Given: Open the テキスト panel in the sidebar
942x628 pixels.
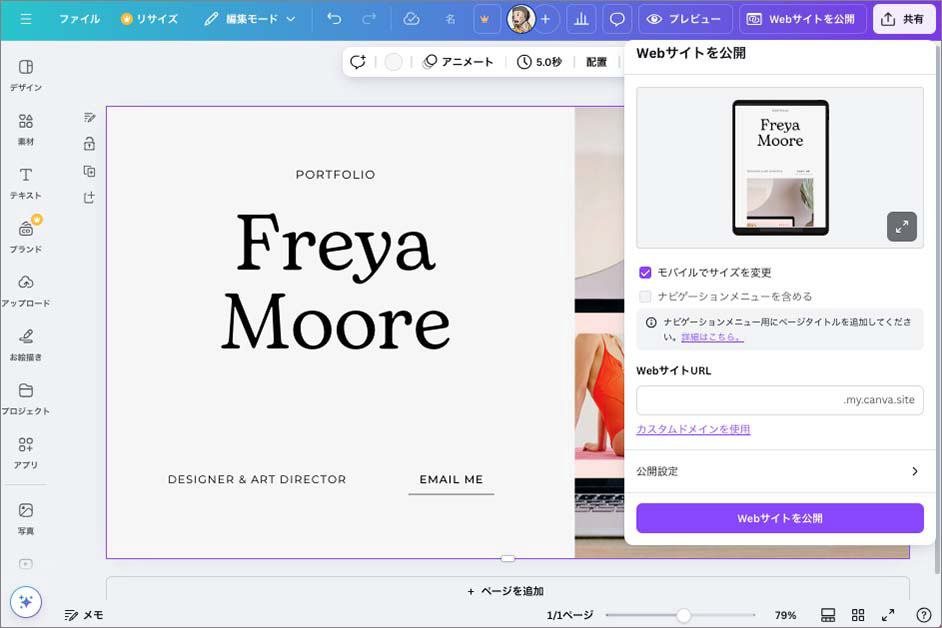Looking at the screenshot, I should tap(25, 182).
